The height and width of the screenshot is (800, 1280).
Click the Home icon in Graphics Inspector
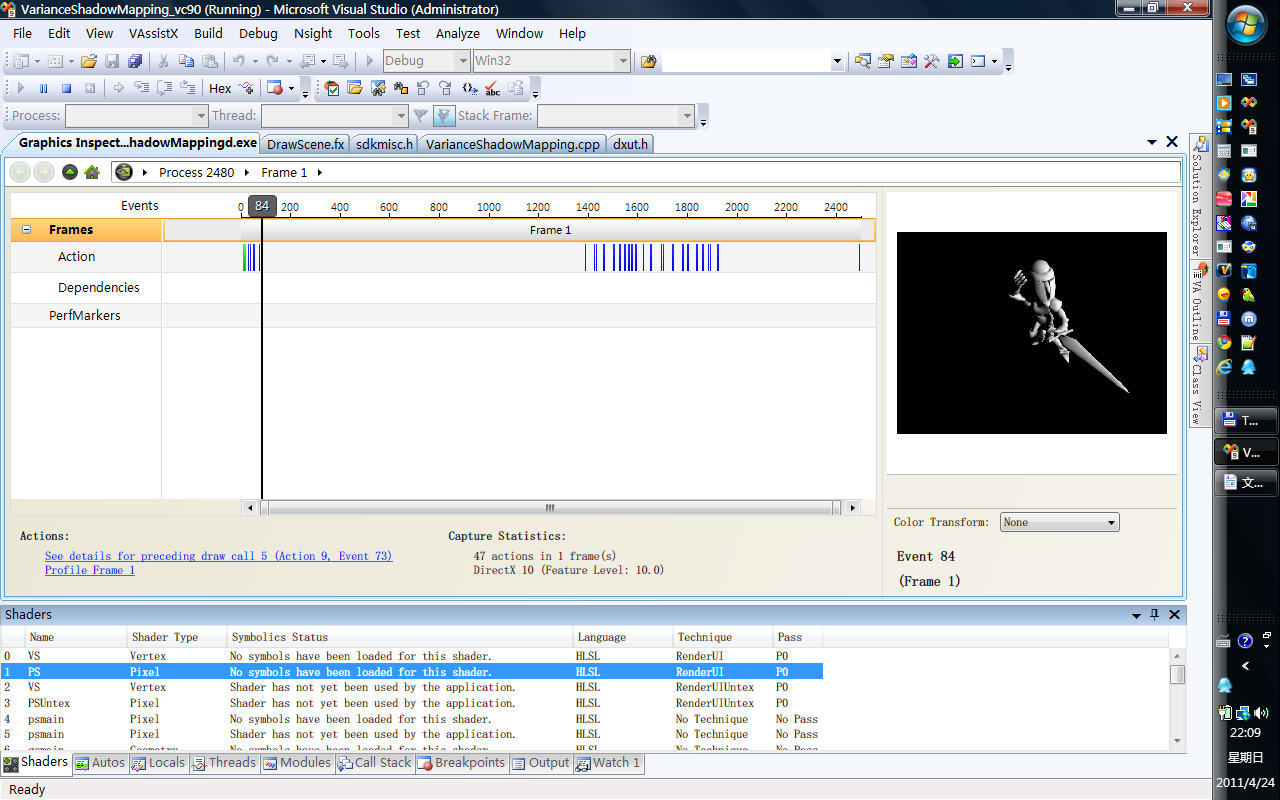92,172
